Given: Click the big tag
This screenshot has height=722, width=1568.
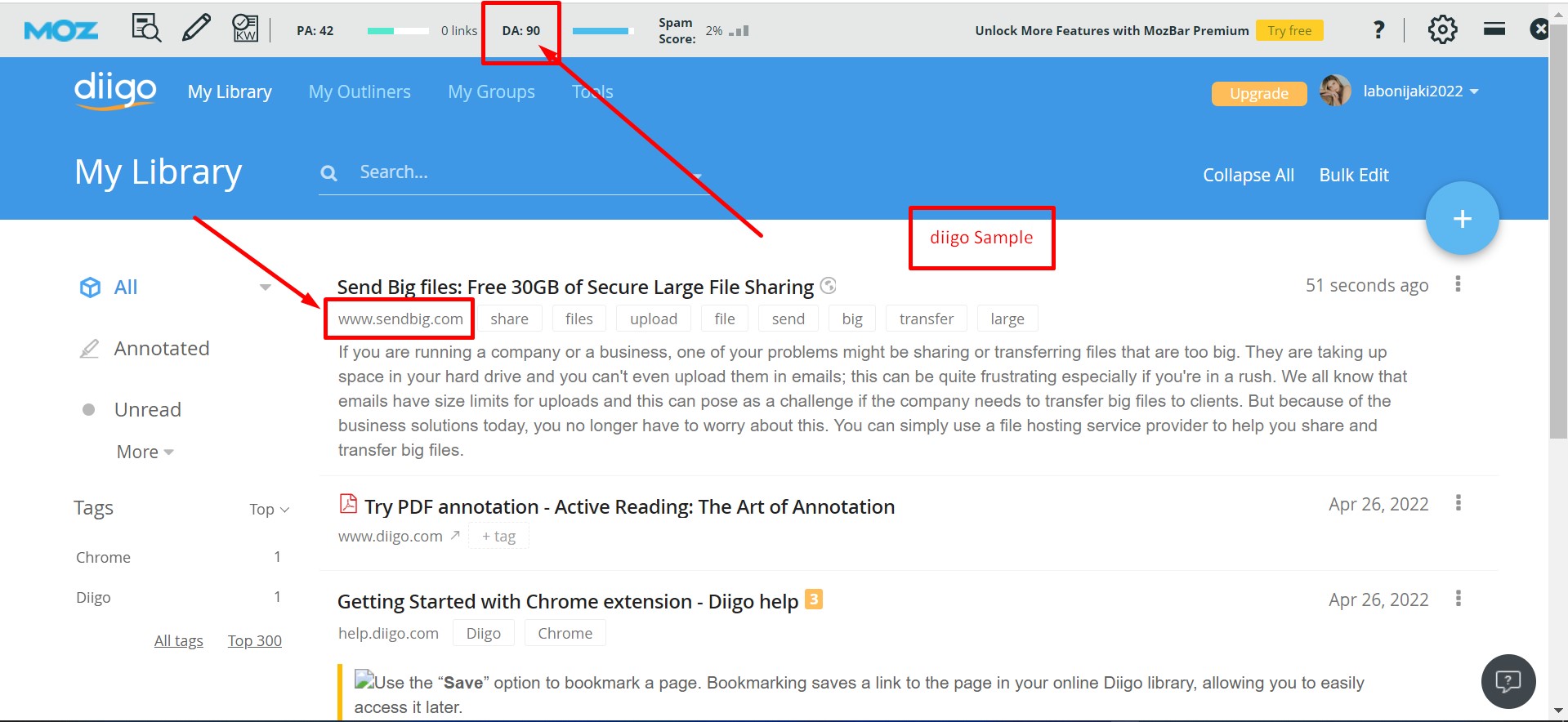Looking at the screenshot, I should pyautogui.click(x=852, y=319).
